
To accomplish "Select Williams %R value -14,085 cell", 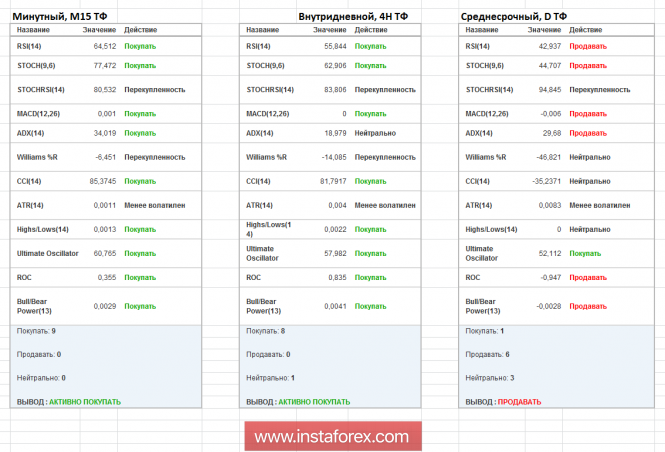I will tap(328, 157).
